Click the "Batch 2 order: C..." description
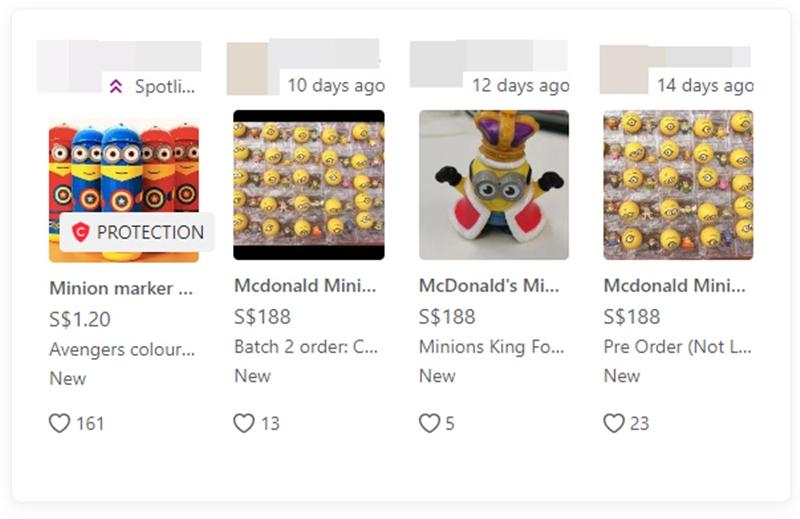 pos(305,347)
